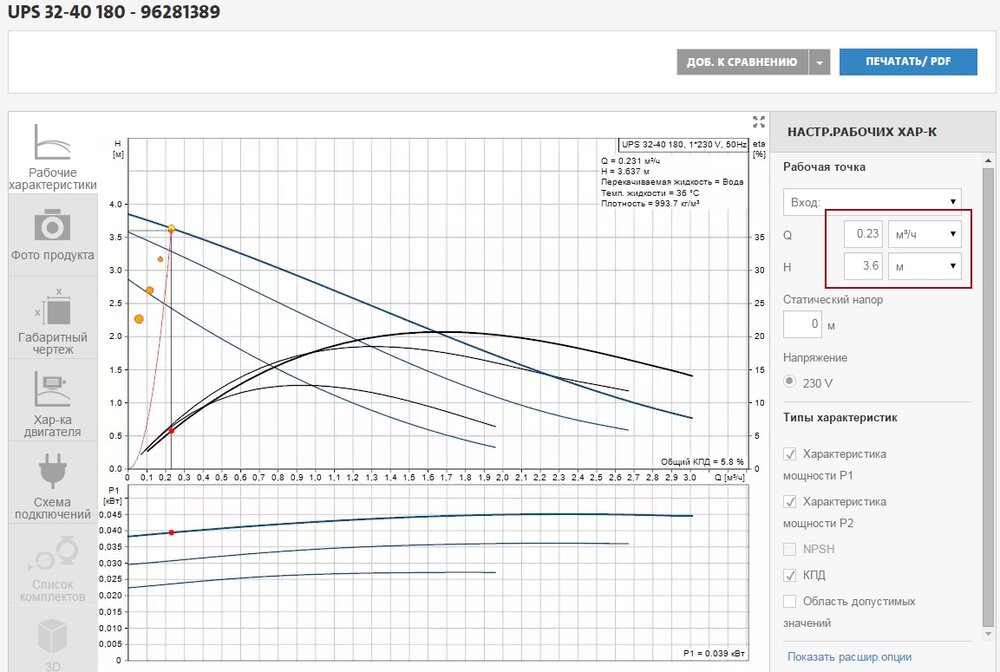Expand the arrow next to Доб. к сравнению
1000x672 pixels.
click(x=820, y=62)
